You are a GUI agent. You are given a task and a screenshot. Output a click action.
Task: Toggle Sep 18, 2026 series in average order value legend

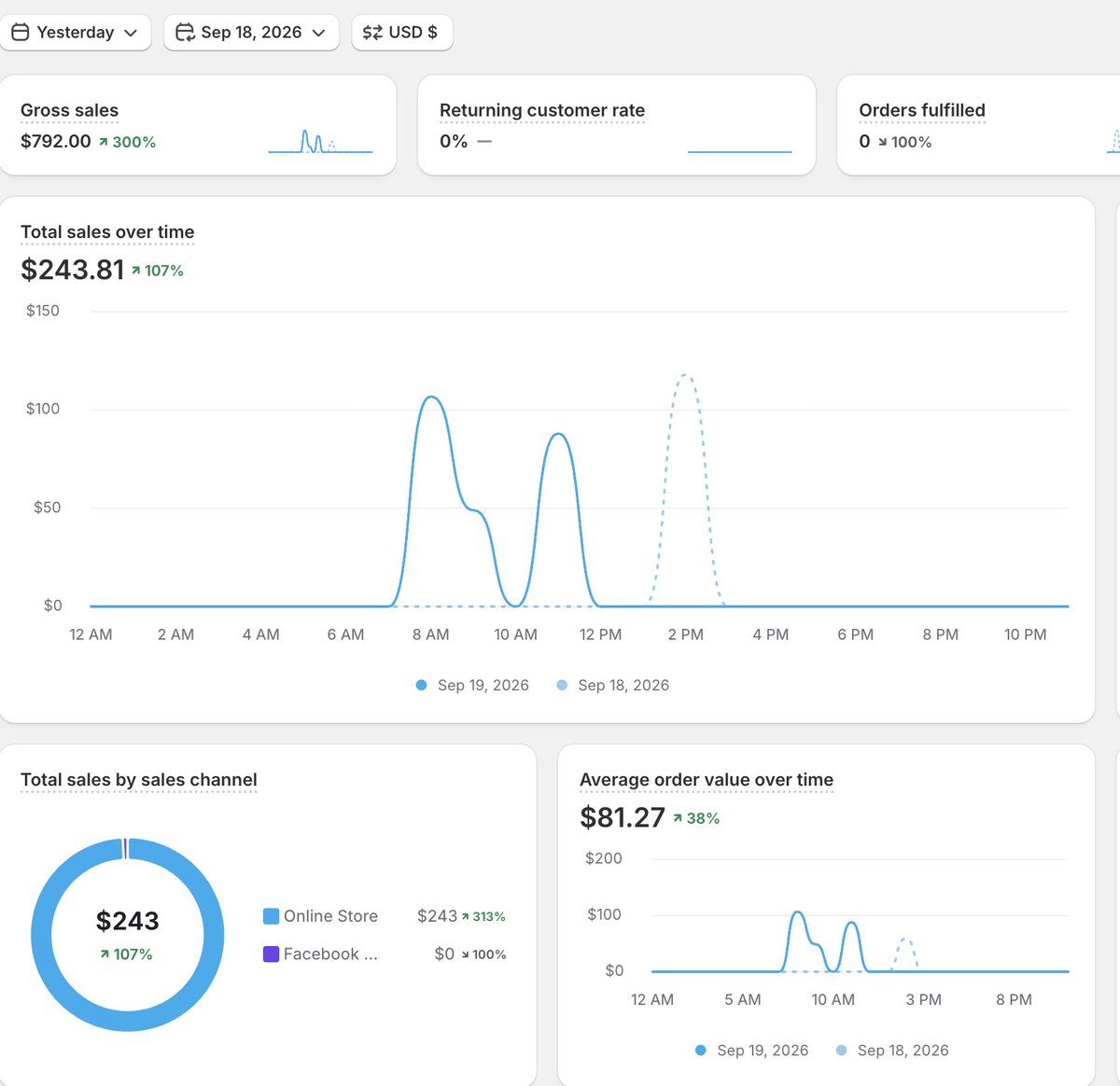coord(892,1051)
